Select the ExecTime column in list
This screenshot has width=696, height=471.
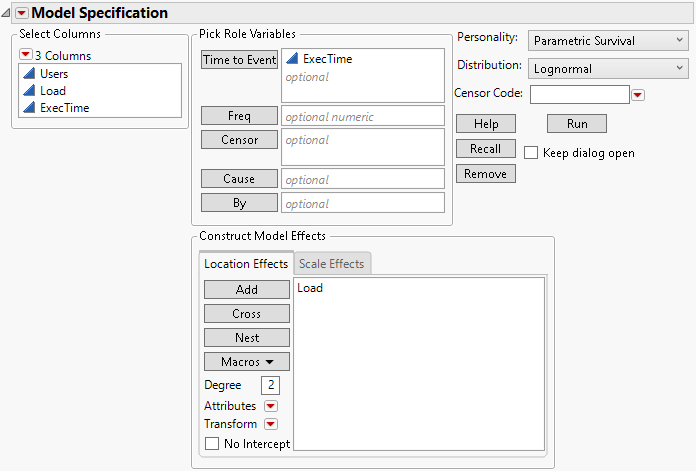click(x=64, y=108)
